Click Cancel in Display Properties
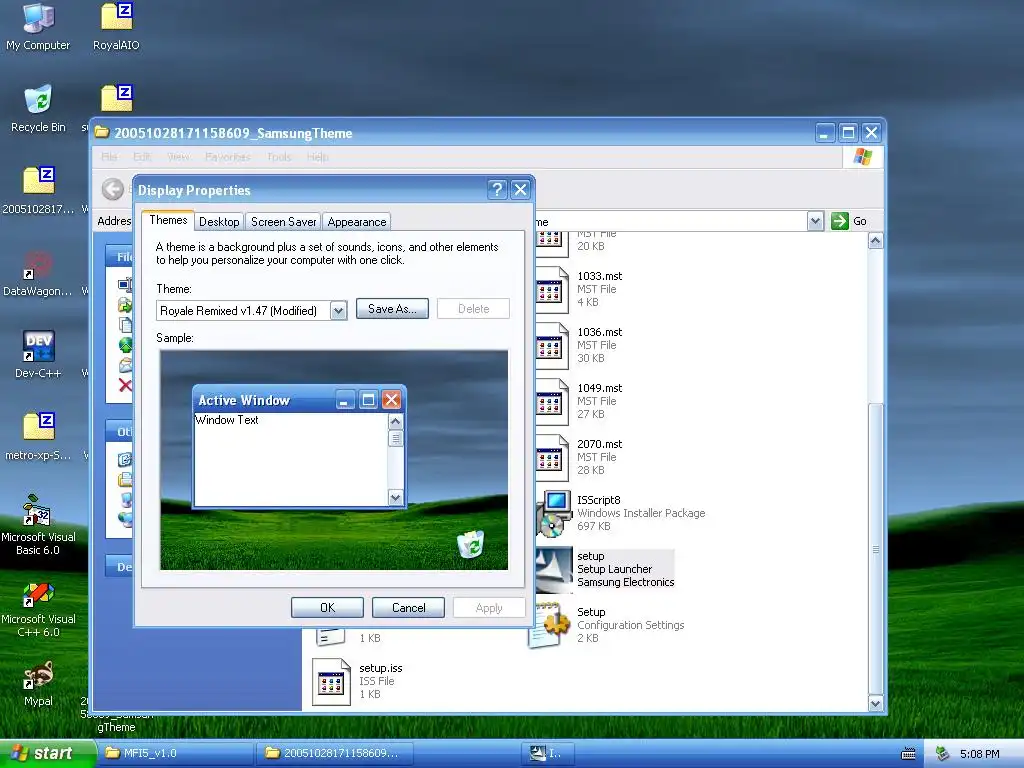The height and width of the screenshot is (768, 1024). pyautogui.click(x=408, y=608)
